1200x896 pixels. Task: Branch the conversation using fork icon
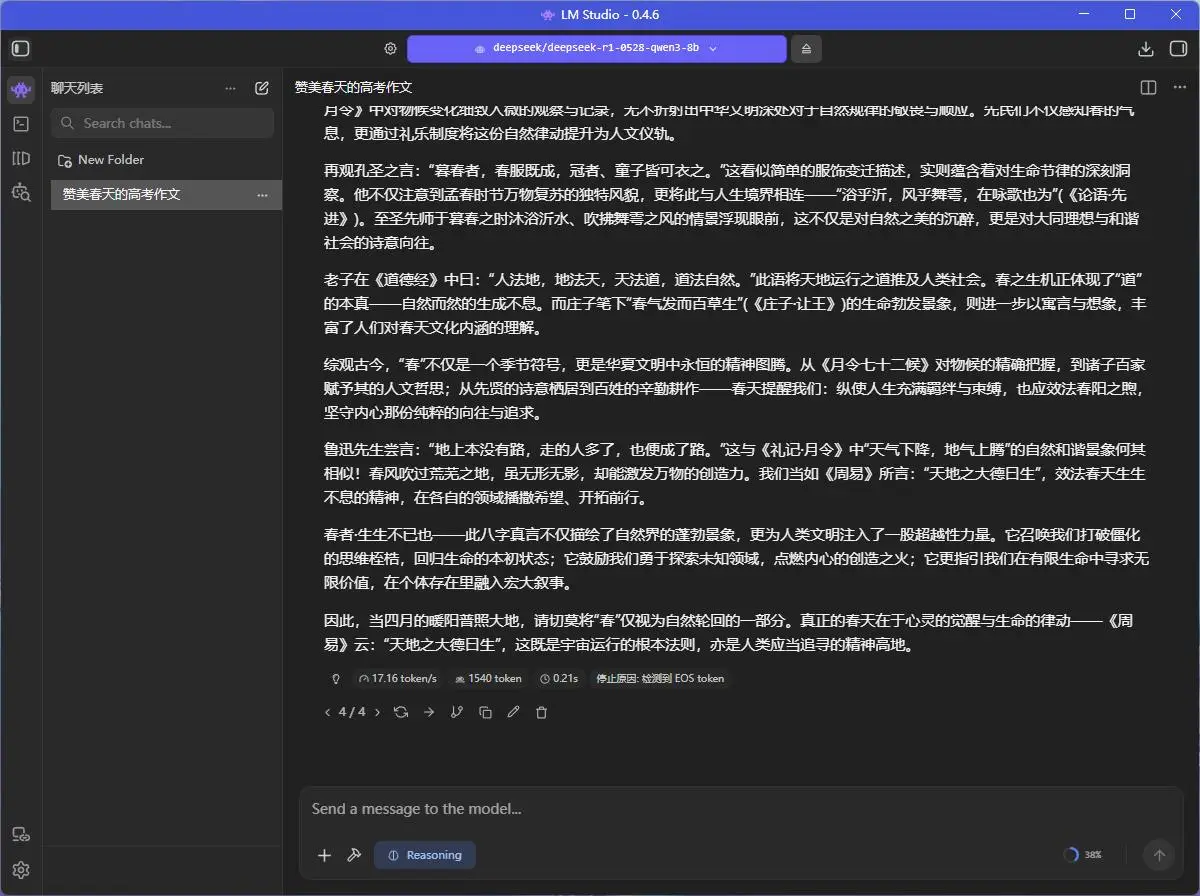(x=457, y=711)
